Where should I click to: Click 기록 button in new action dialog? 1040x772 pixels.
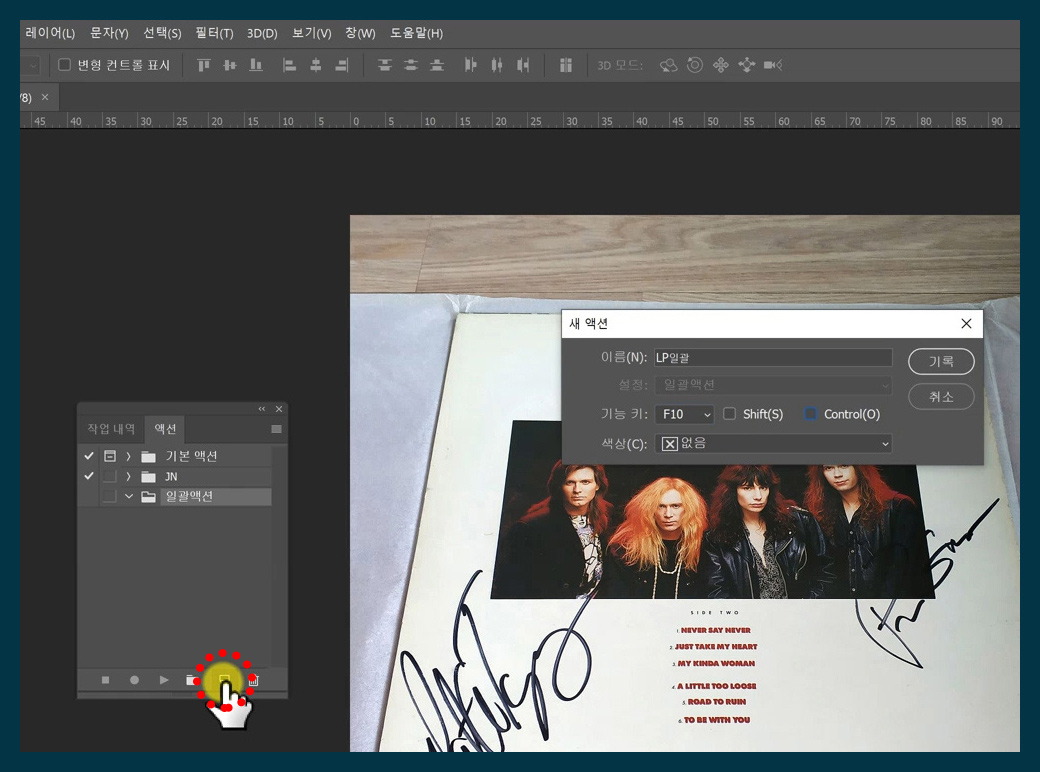941,361
